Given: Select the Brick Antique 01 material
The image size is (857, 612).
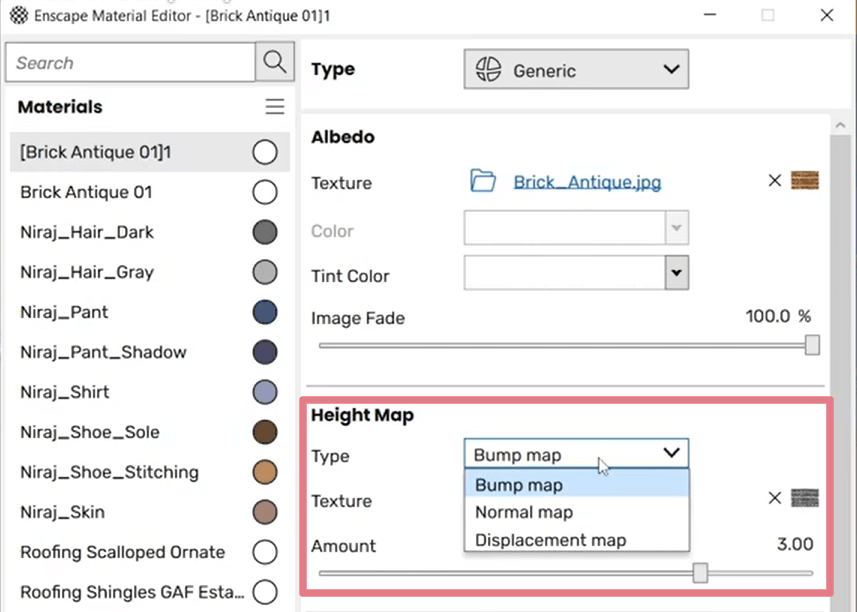Looking at the screenshot, I should [x=149, y=192].
